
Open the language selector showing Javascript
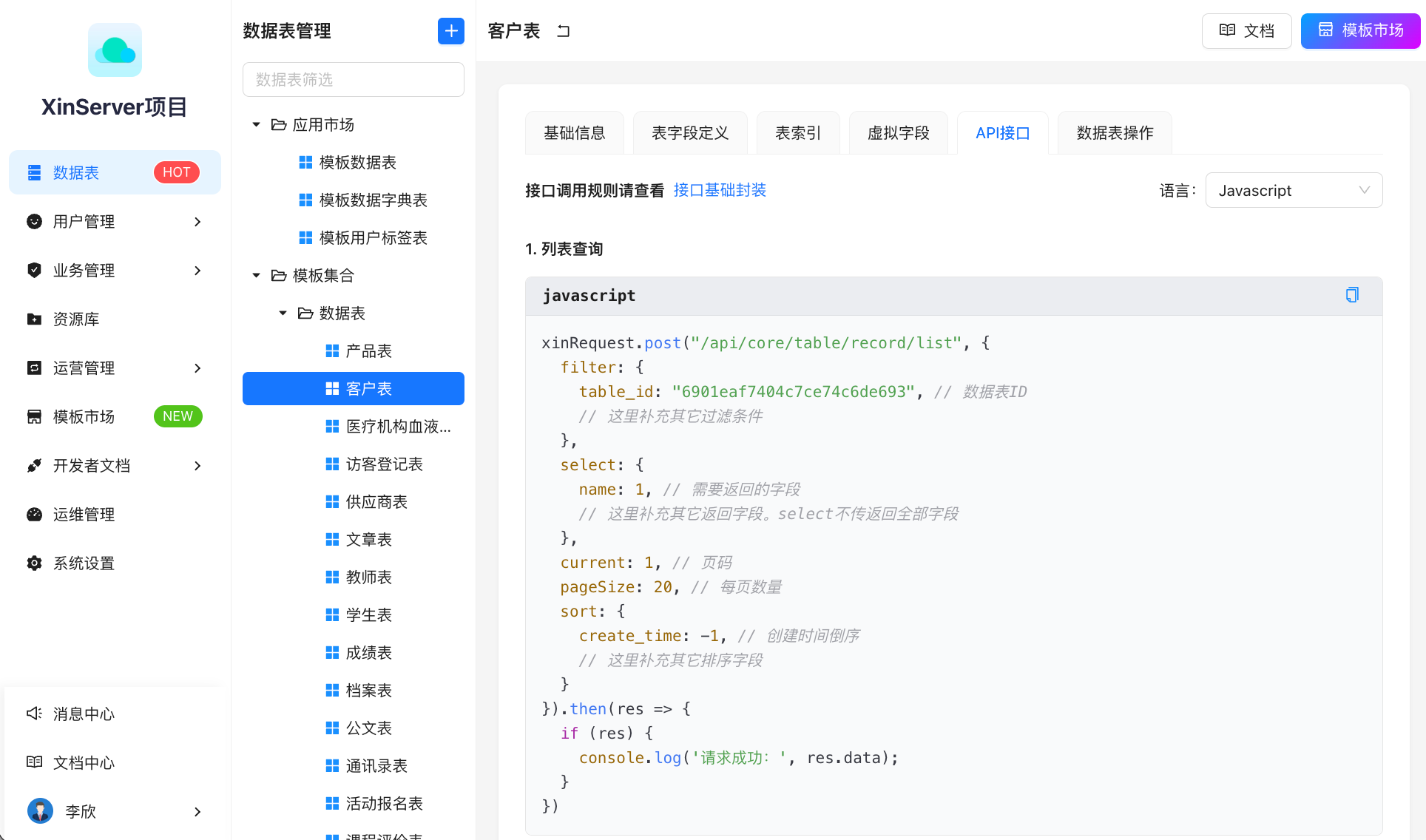(1294, 190)
